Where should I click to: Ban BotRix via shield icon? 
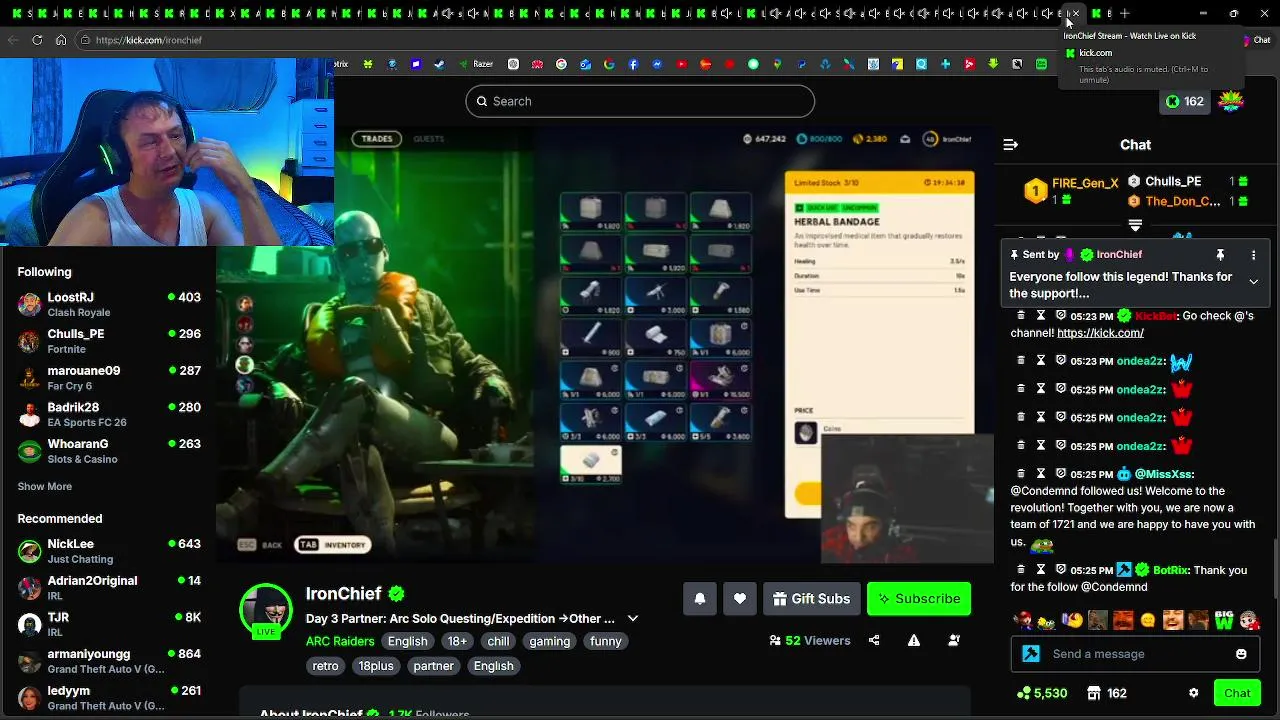(1061, 570)
